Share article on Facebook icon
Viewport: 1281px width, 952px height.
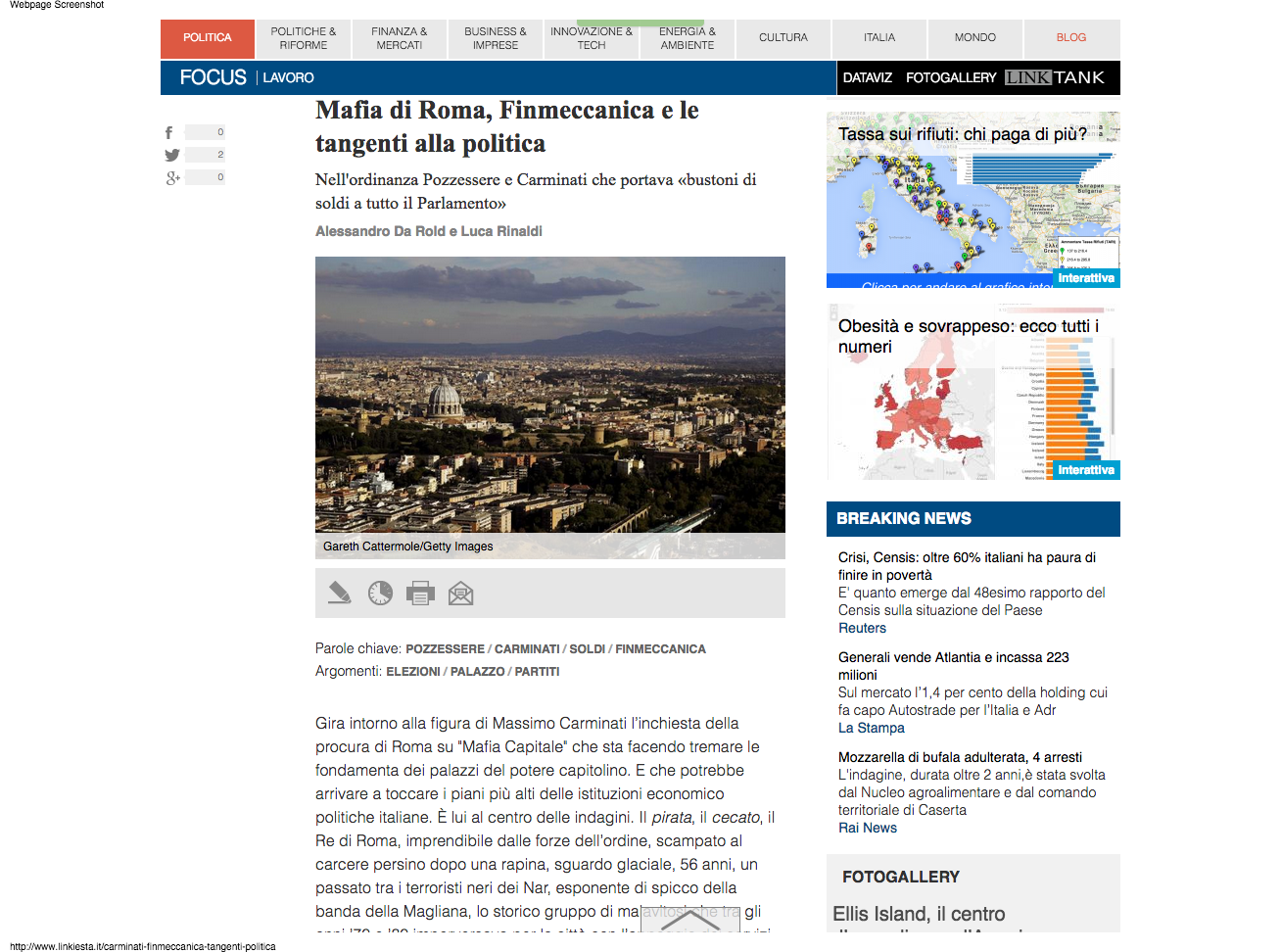click(168, 132)
